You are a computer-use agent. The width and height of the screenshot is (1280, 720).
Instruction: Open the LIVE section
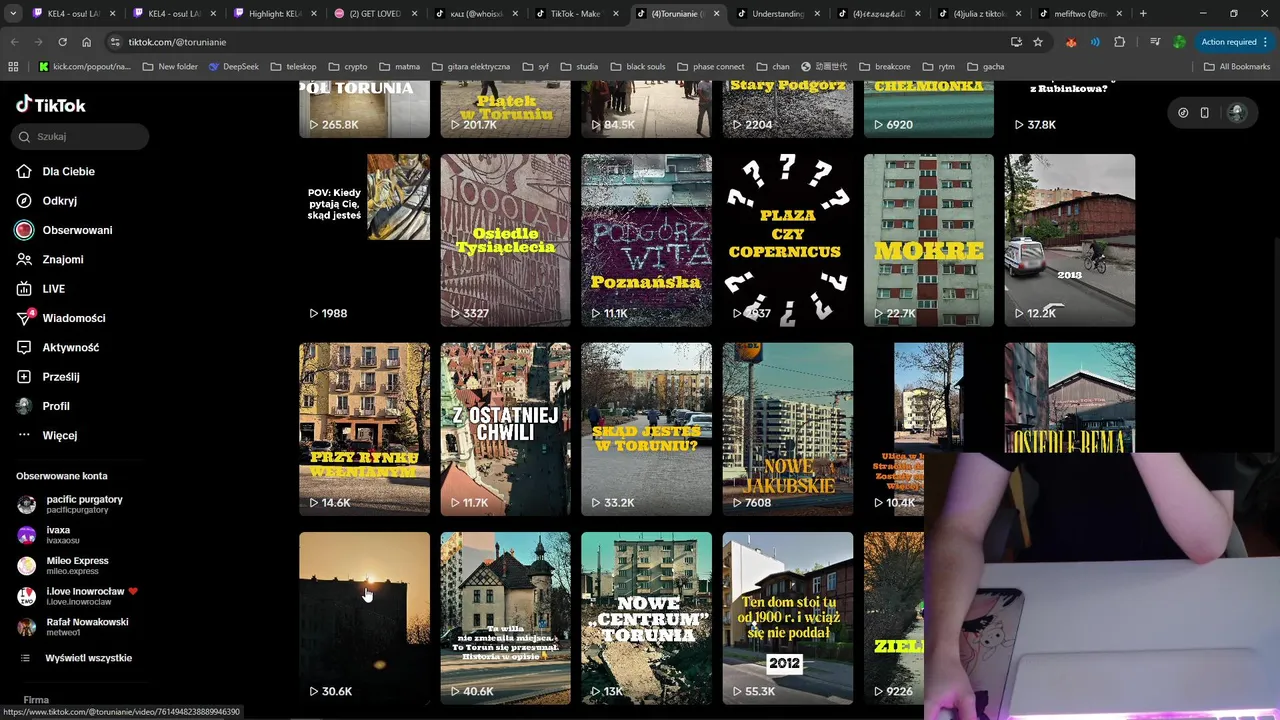coord(41,288)
